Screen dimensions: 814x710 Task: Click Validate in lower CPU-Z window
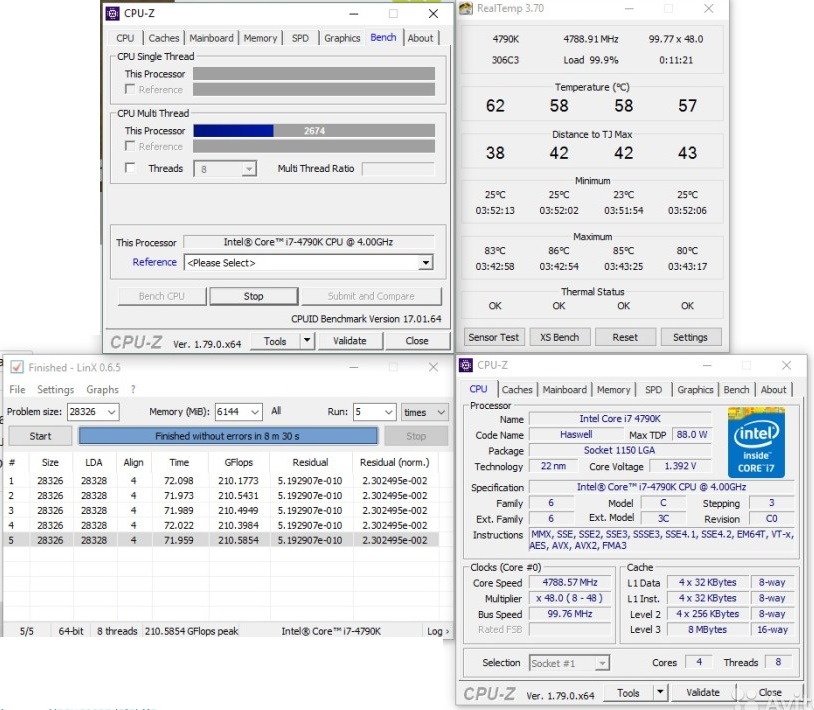703,692
